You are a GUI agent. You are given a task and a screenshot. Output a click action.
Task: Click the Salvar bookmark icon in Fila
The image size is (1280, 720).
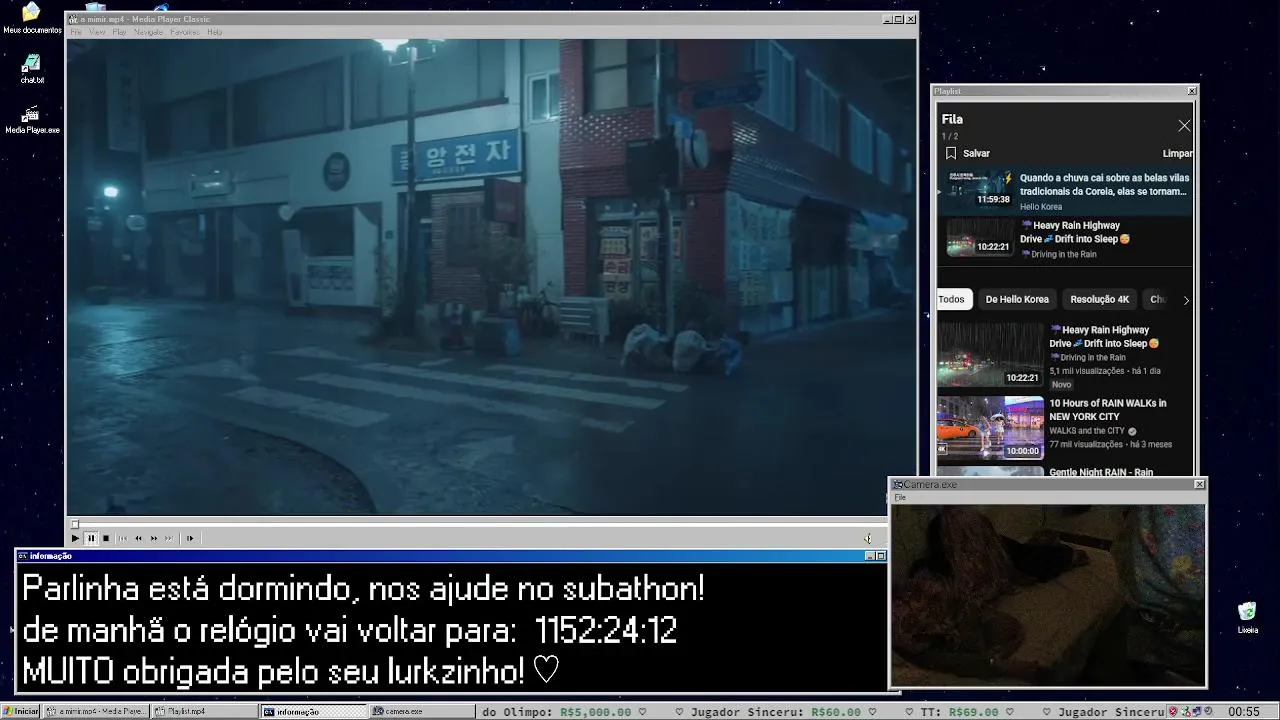tap(951, 154)
